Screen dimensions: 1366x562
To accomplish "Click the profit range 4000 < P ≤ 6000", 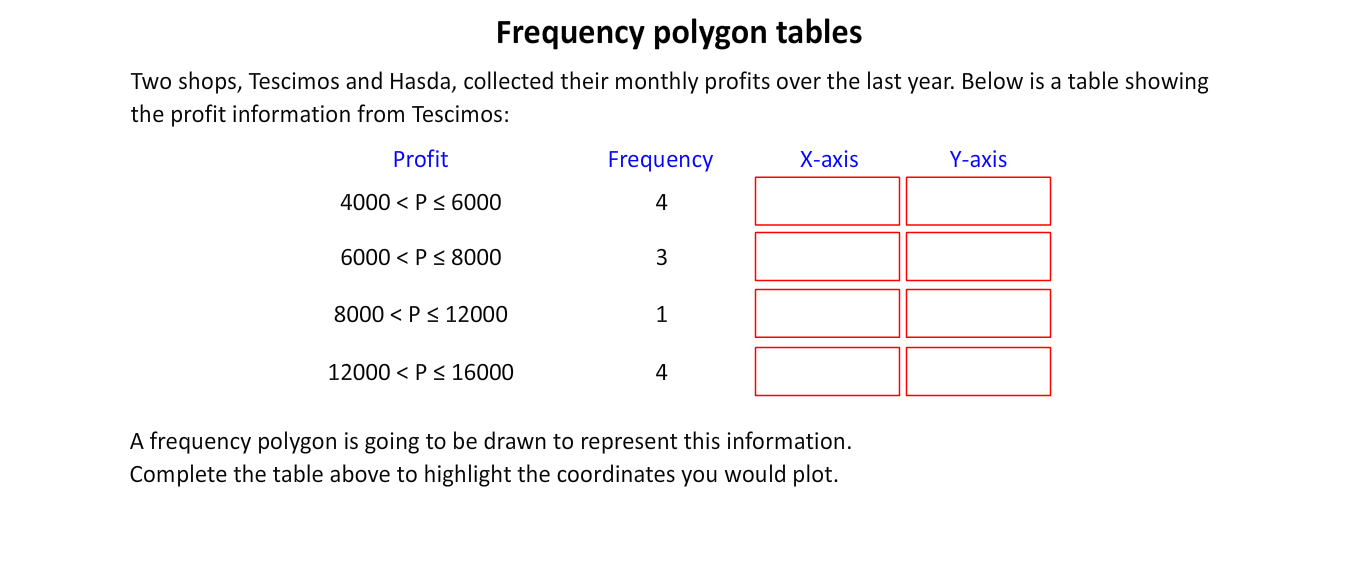I will (x=421, y=203).
